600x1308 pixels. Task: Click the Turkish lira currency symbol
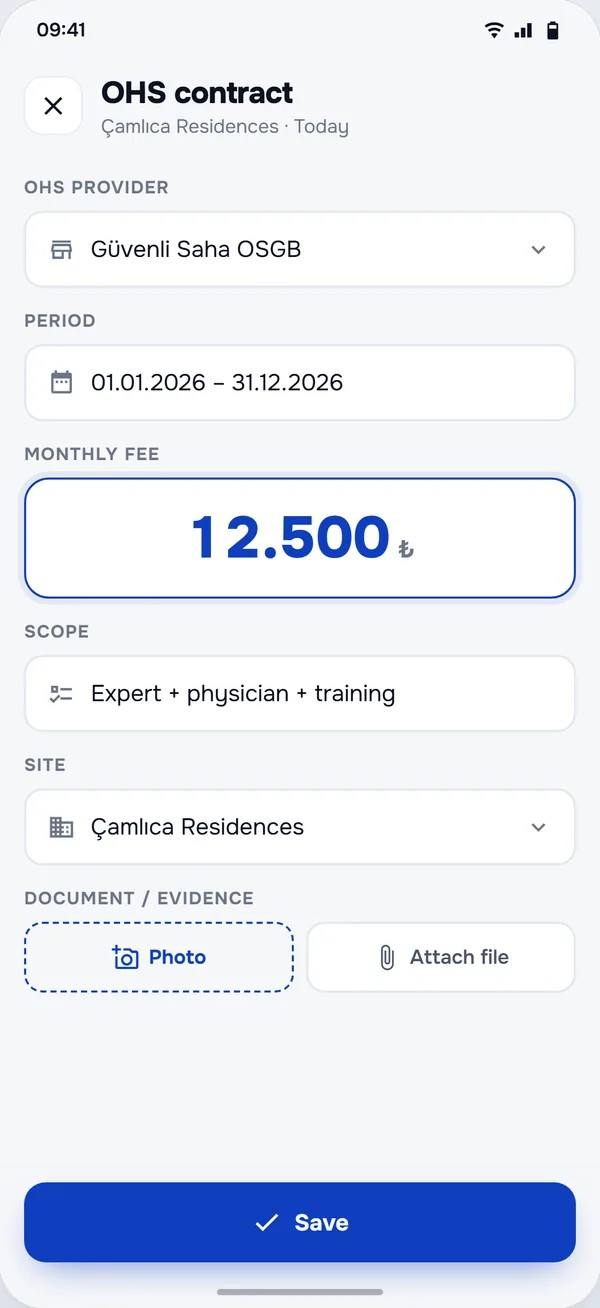405,548
